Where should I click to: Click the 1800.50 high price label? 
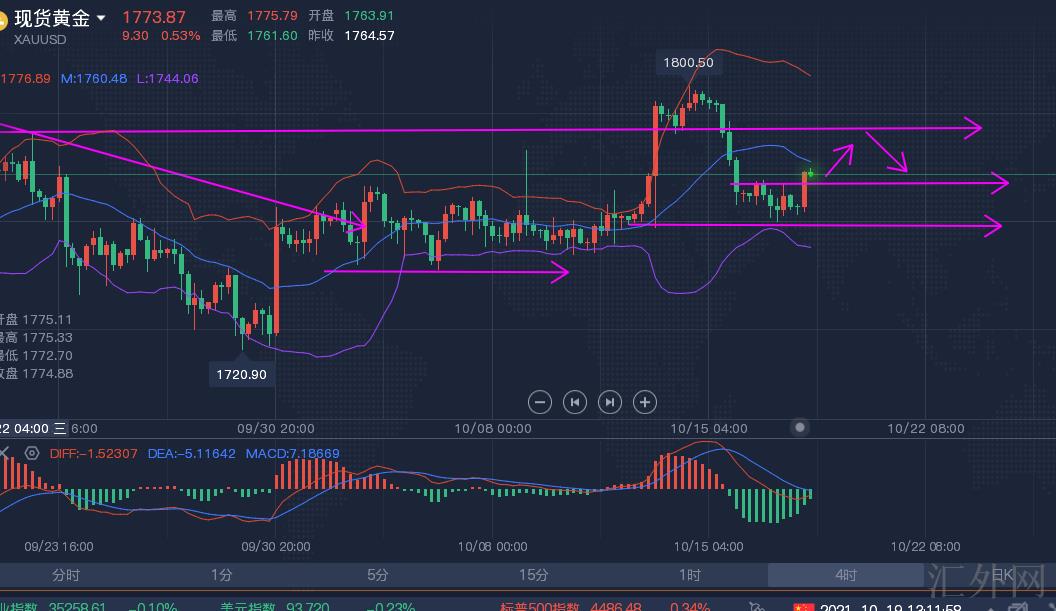[x=688, y=62]
